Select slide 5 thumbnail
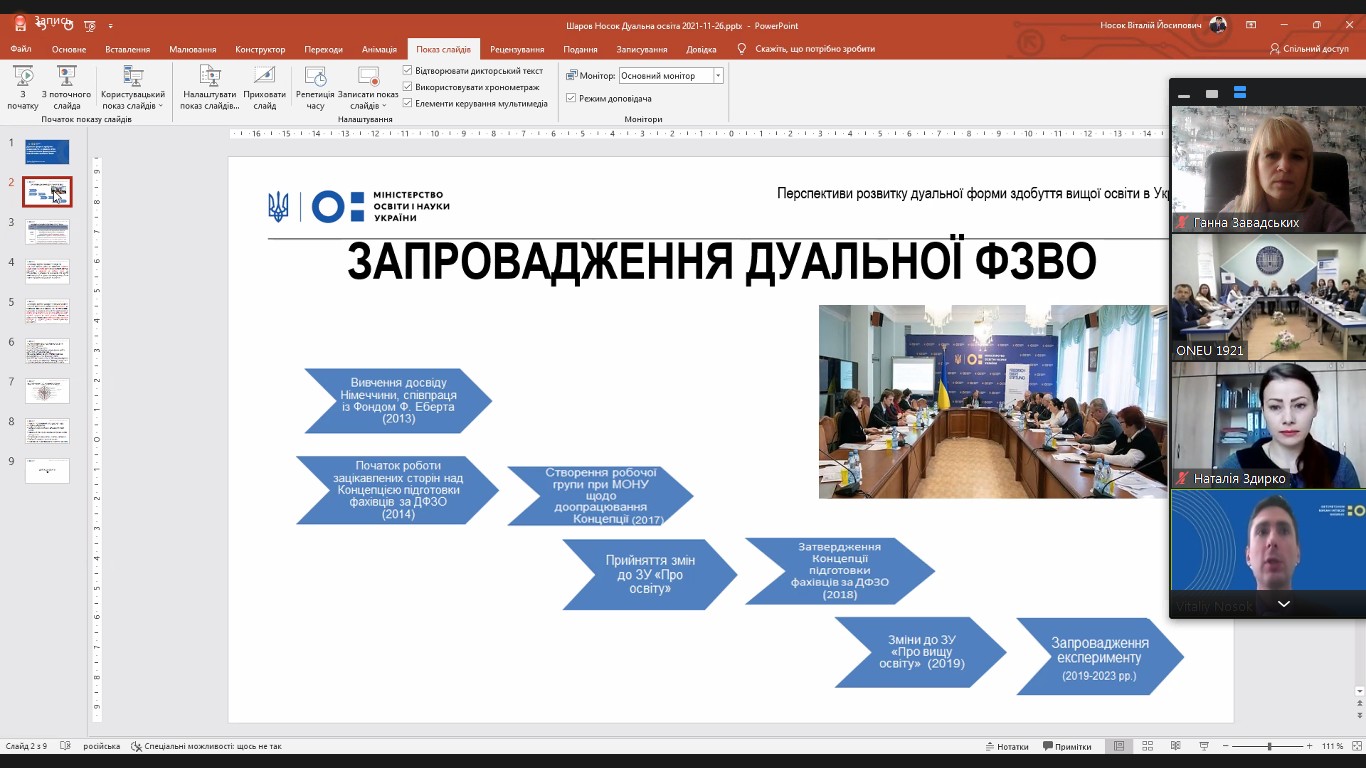This screenshot has width=1366, height=768. [x=47, y=311]
